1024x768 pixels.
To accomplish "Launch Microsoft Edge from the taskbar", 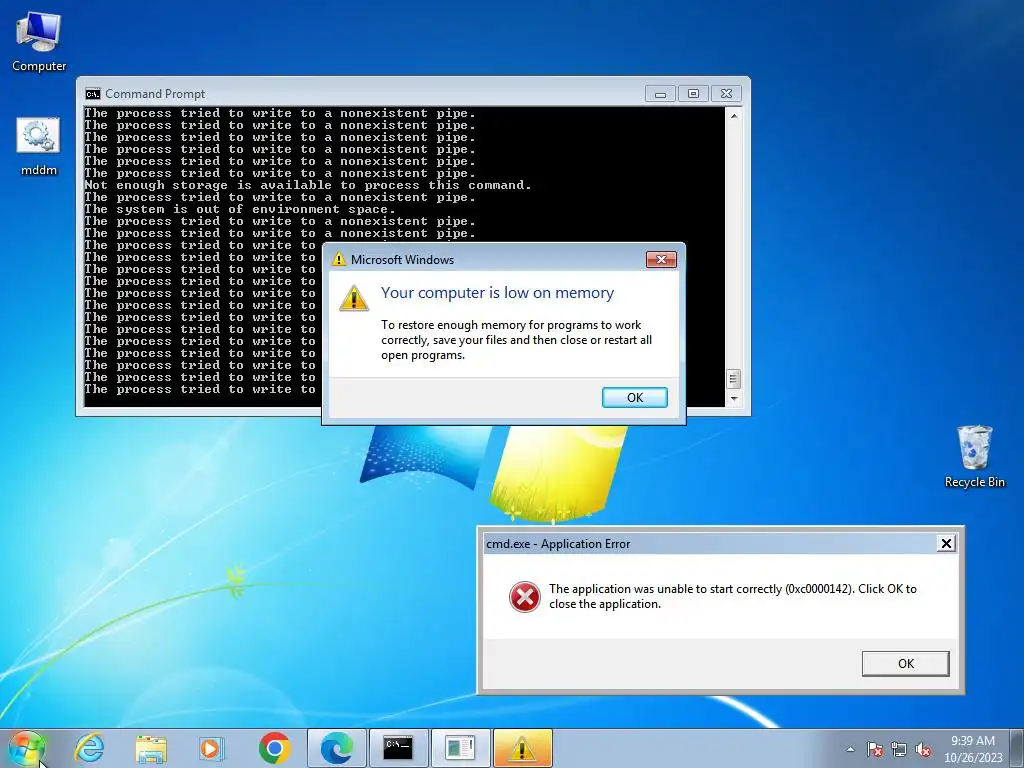I will (337, 748).
